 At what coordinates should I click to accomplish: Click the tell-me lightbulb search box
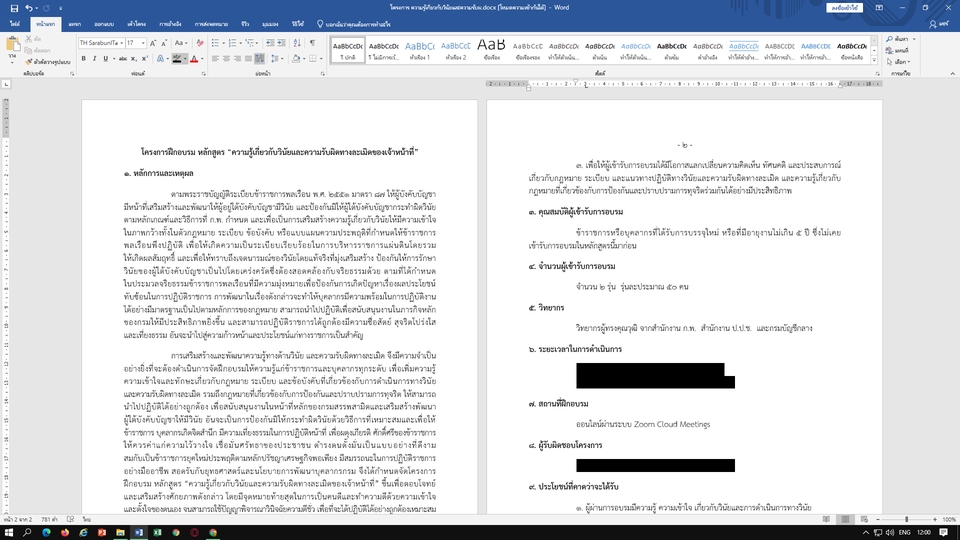(353, 24)
